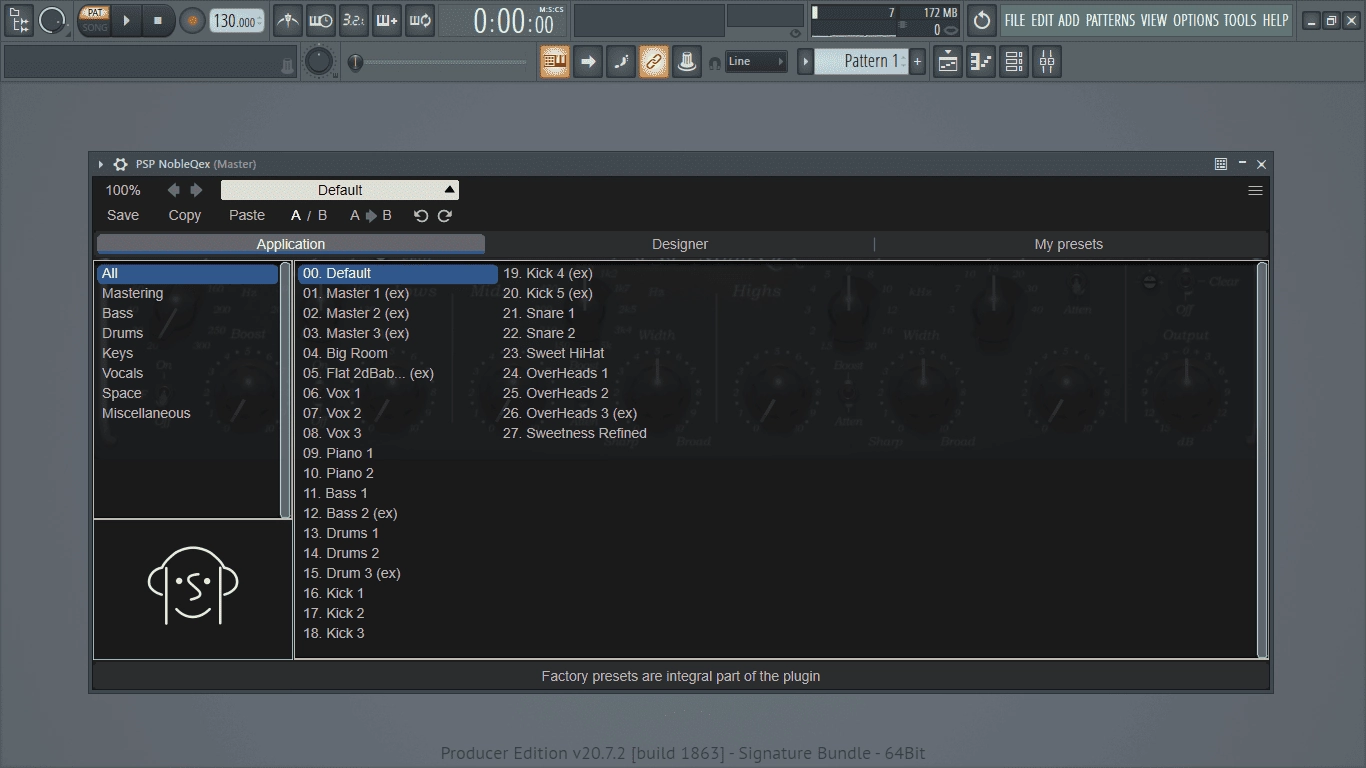Click the A / B compare toggle
Screen dimensions: 1366x768
point(309,215)
